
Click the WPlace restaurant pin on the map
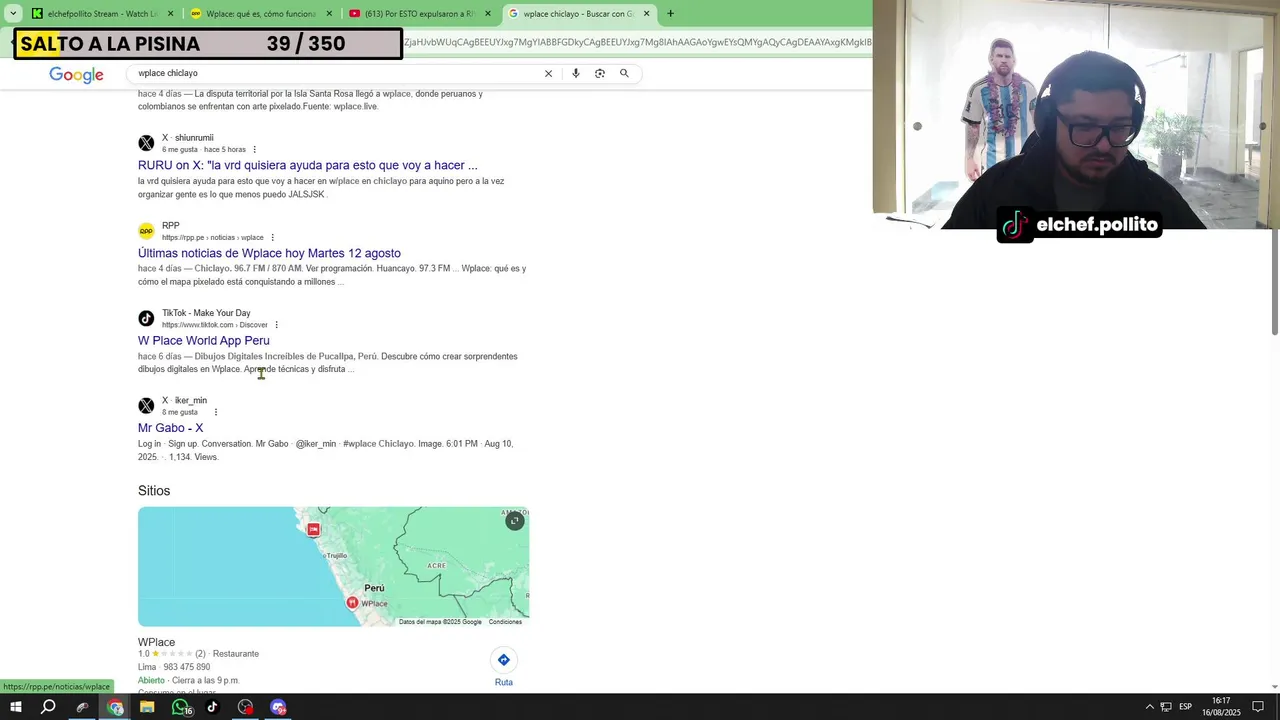pyautogui.click(x=352, y=602)
